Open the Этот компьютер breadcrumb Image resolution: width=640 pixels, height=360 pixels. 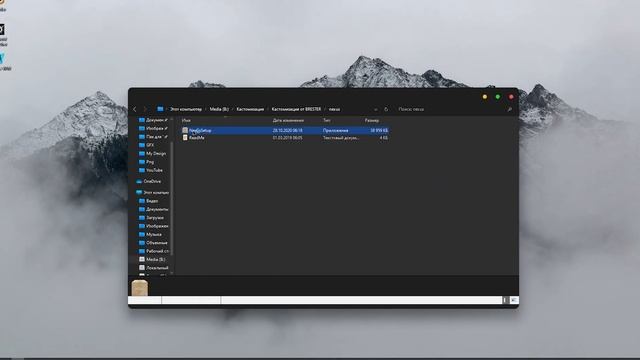tap(186, 109)
